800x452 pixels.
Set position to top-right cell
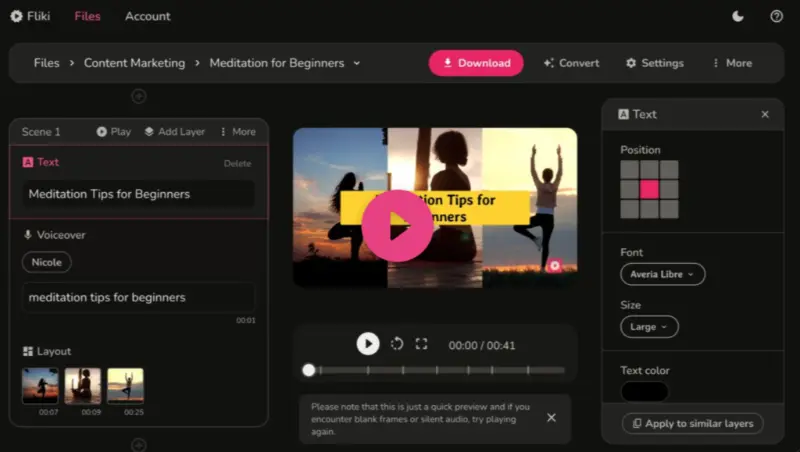pos(669,169)
